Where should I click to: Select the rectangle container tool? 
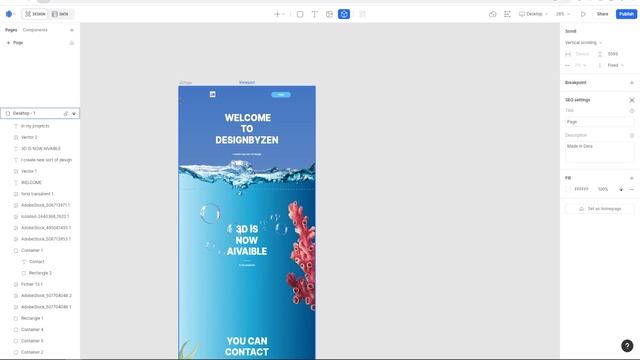(300, 14)
